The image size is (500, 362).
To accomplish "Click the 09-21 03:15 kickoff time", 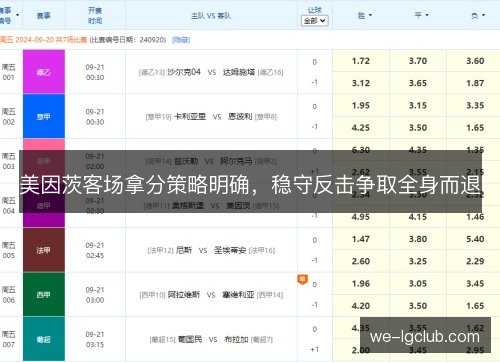I will coord(95,339).
